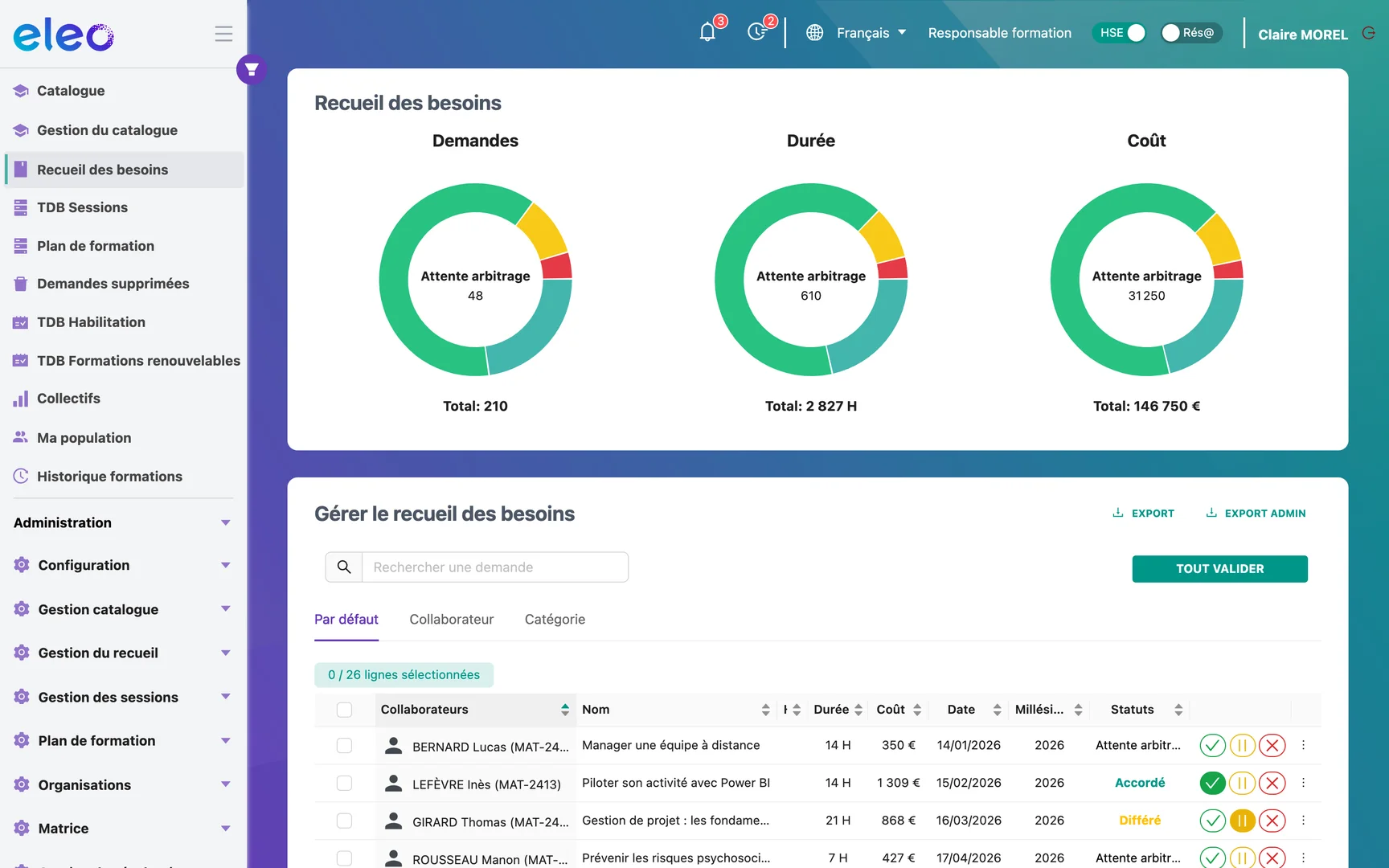
Task: Select the GIRARD Thomas row checkbox
Action: (x=344, y=821)
